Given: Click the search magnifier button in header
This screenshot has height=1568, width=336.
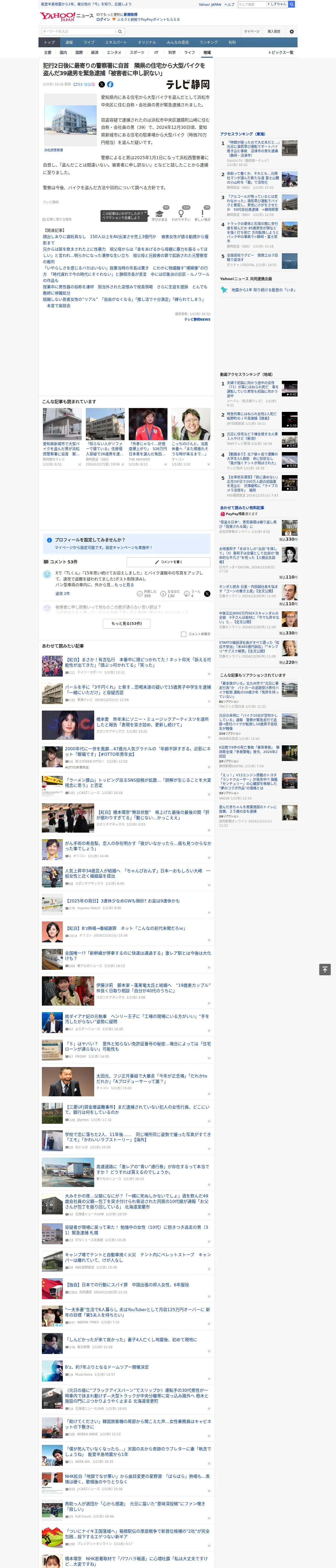Looking at the screenshot, I should point(120,32).
